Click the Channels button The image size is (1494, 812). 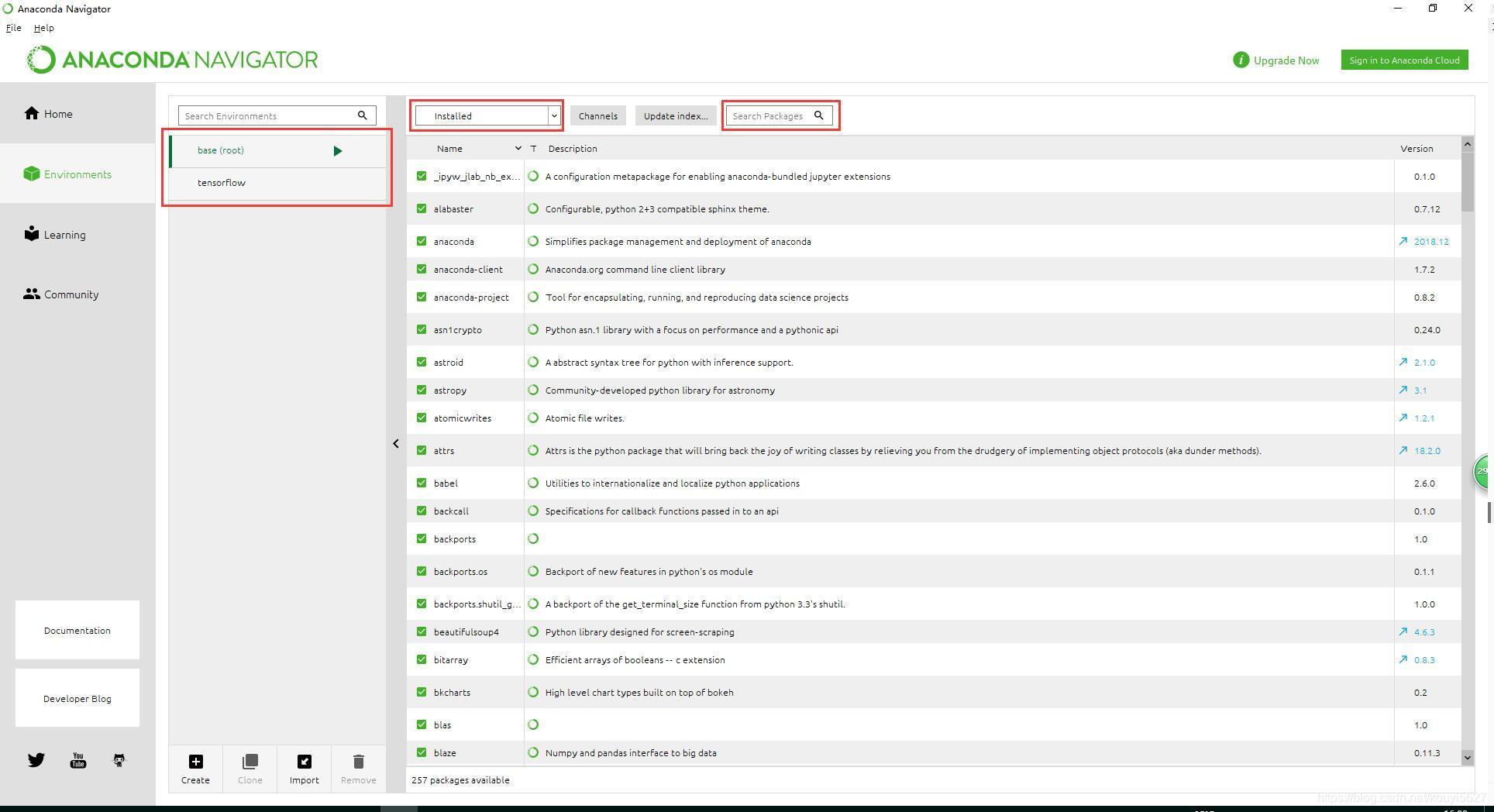point(597,115)
